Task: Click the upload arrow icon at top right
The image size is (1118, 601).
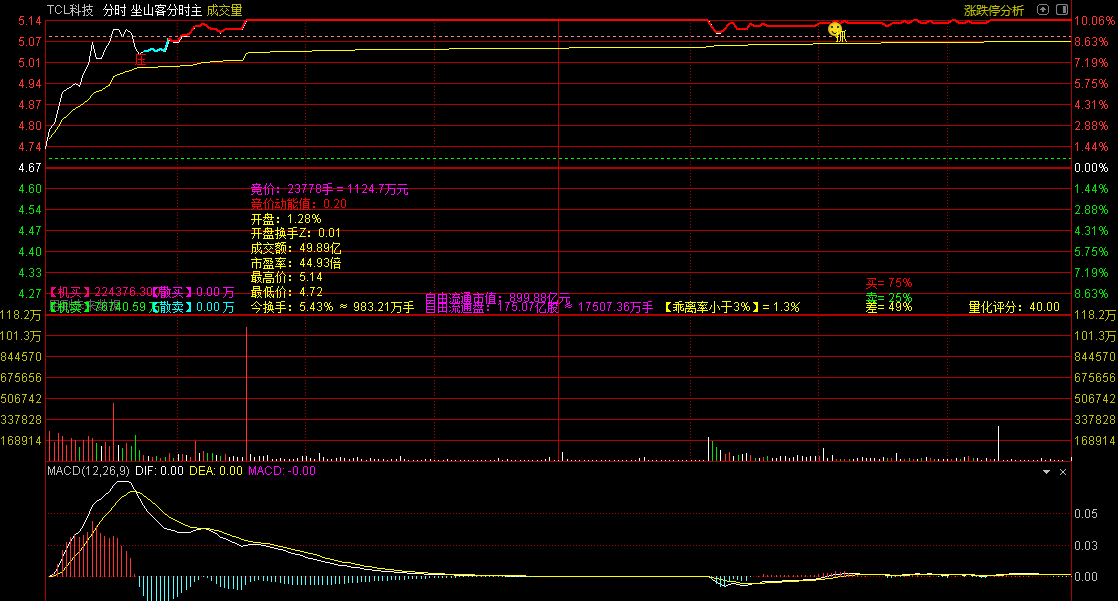Action: coord(1043,9)
